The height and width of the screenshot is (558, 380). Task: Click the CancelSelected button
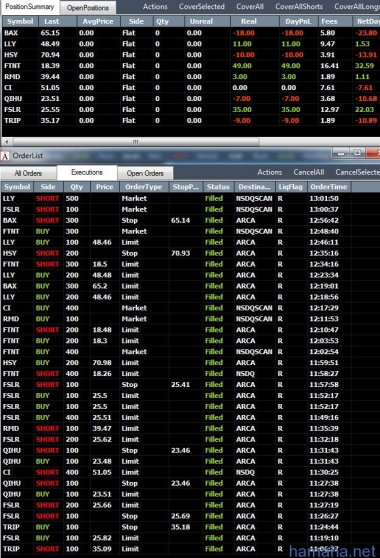[x=357, y=172]
